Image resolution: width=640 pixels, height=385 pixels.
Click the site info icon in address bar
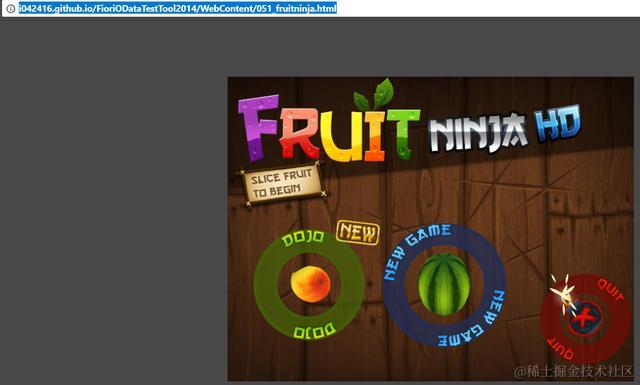[x=11, y=8]
